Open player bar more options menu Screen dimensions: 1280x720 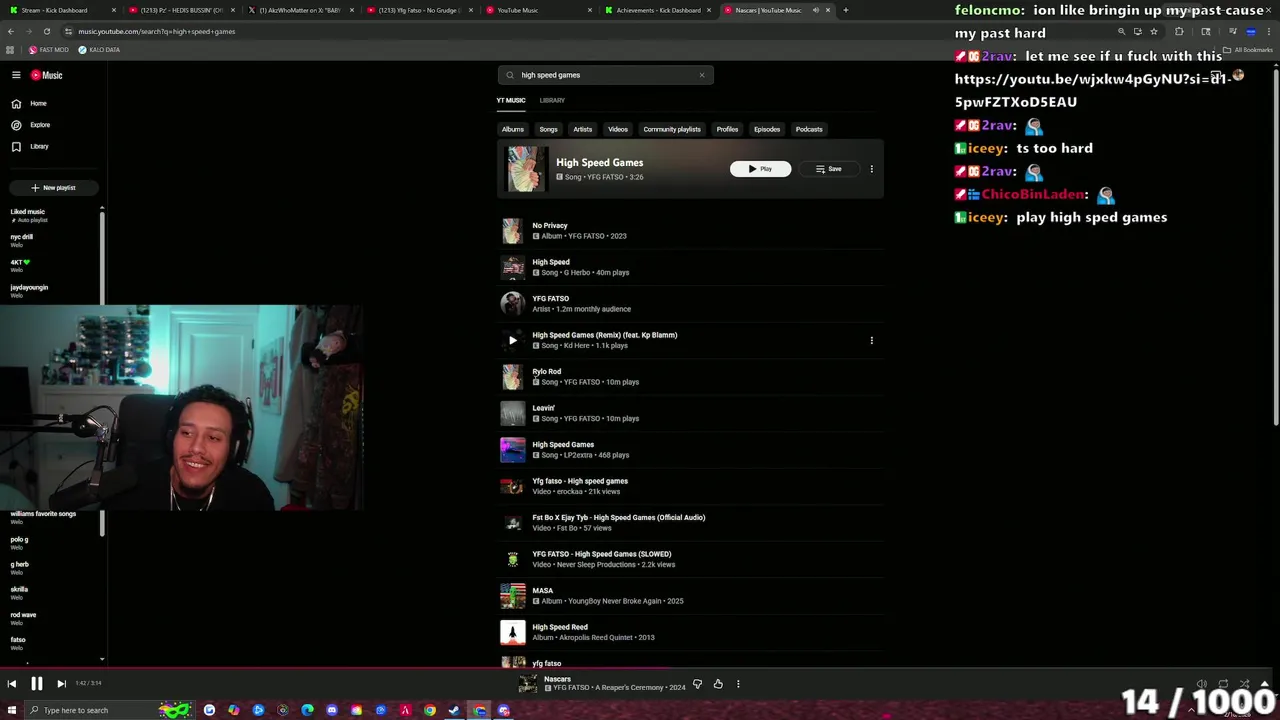coord(738,685)
